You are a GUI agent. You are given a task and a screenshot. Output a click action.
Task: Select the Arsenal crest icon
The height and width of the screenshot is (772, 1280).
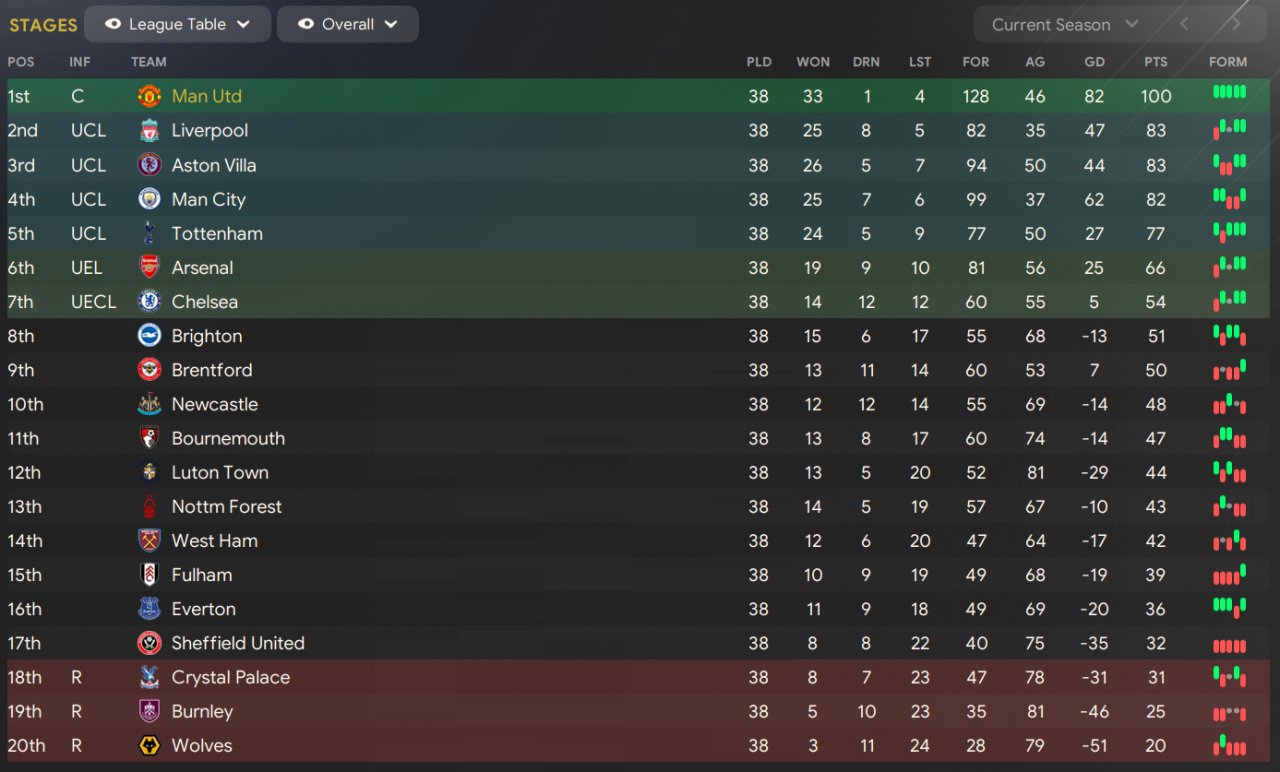149,267
